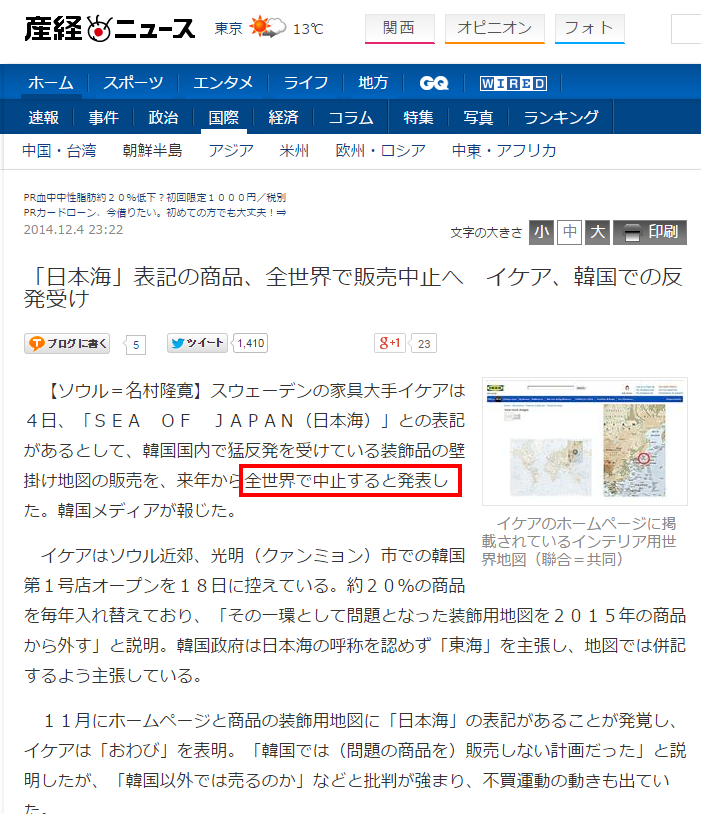Select the 経済 sub-navigation item
The image size is (701, 814).
pos(284,117)
